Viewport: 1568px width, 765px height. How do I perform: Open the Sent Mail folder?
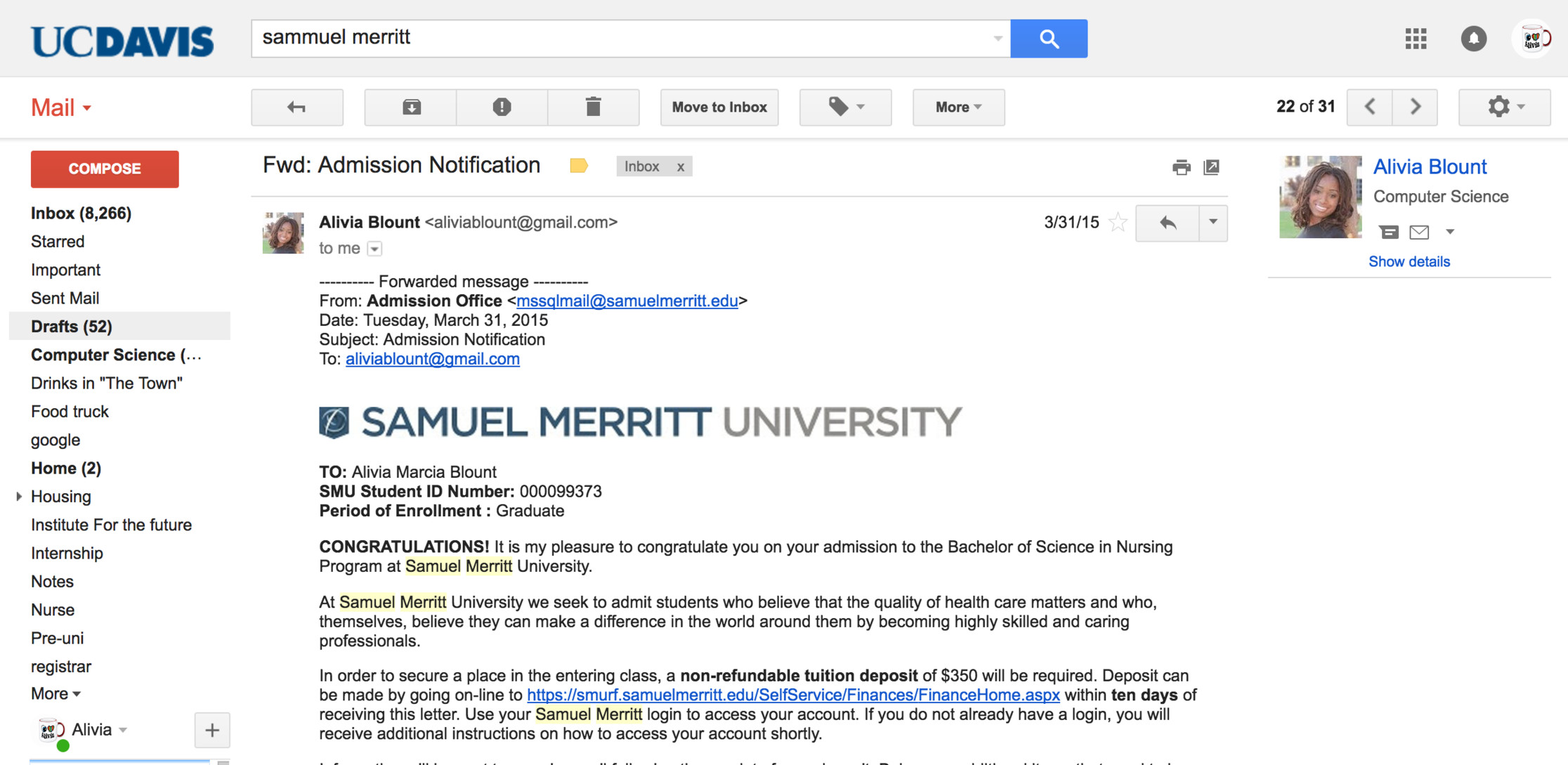(65, 298)
